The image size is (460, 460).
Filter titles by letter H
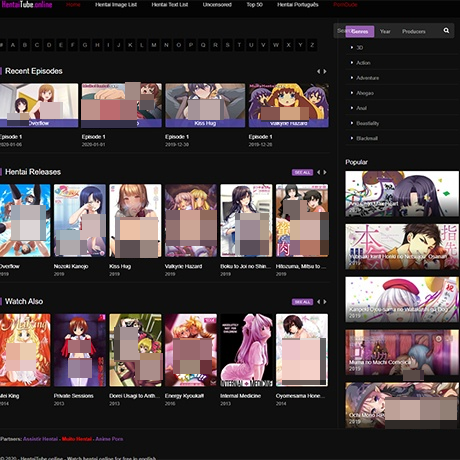[x=97, y=45]
